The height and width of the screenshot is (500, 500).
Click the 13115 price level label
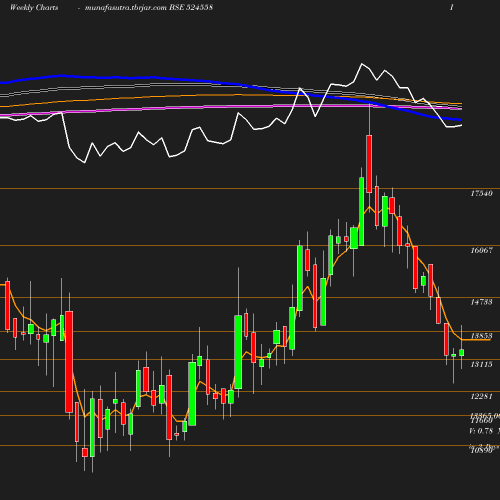[481, 364]
